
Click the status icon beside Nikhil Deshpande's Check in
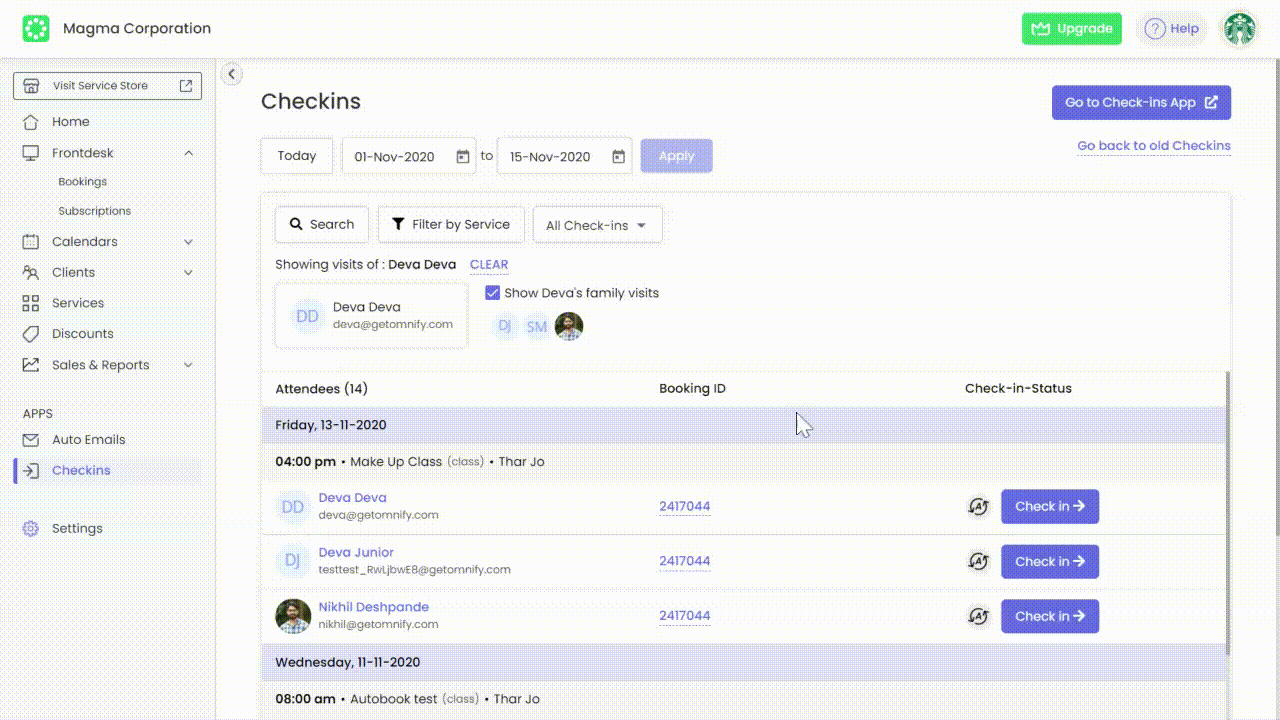[979, 616]
